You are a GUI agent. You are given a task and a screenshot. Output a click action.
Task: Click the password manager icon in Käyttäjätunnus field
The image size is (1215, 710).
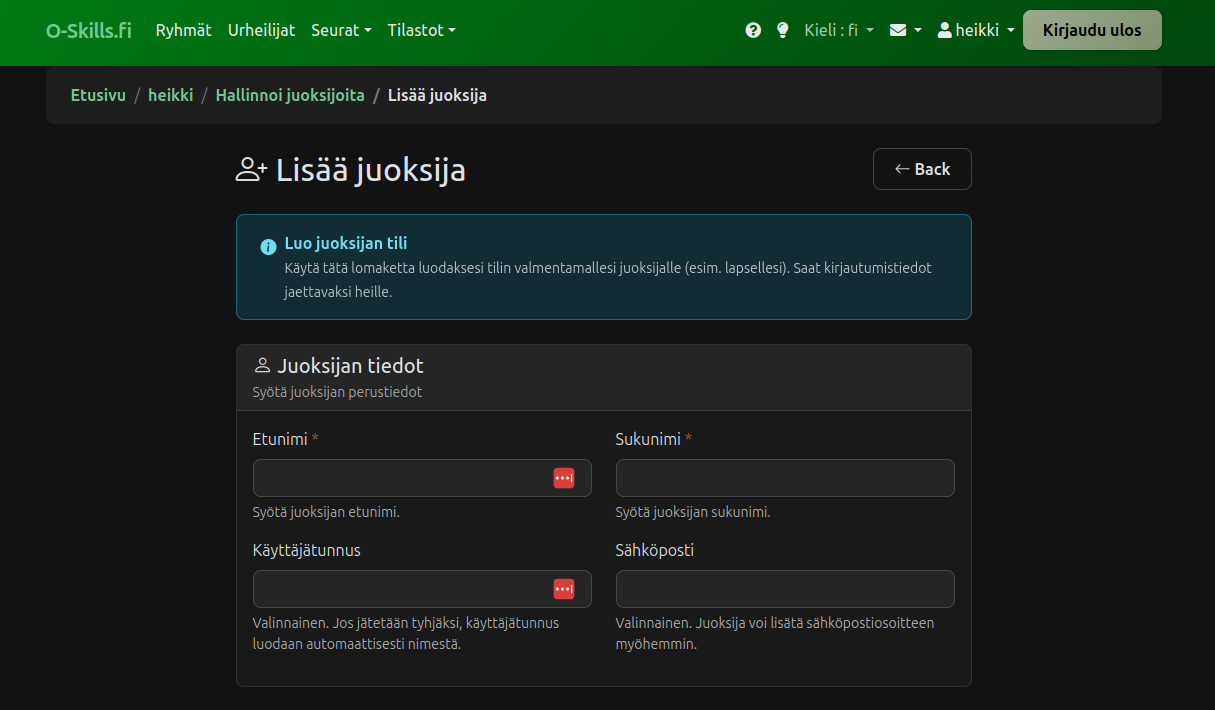pos(565,589)
